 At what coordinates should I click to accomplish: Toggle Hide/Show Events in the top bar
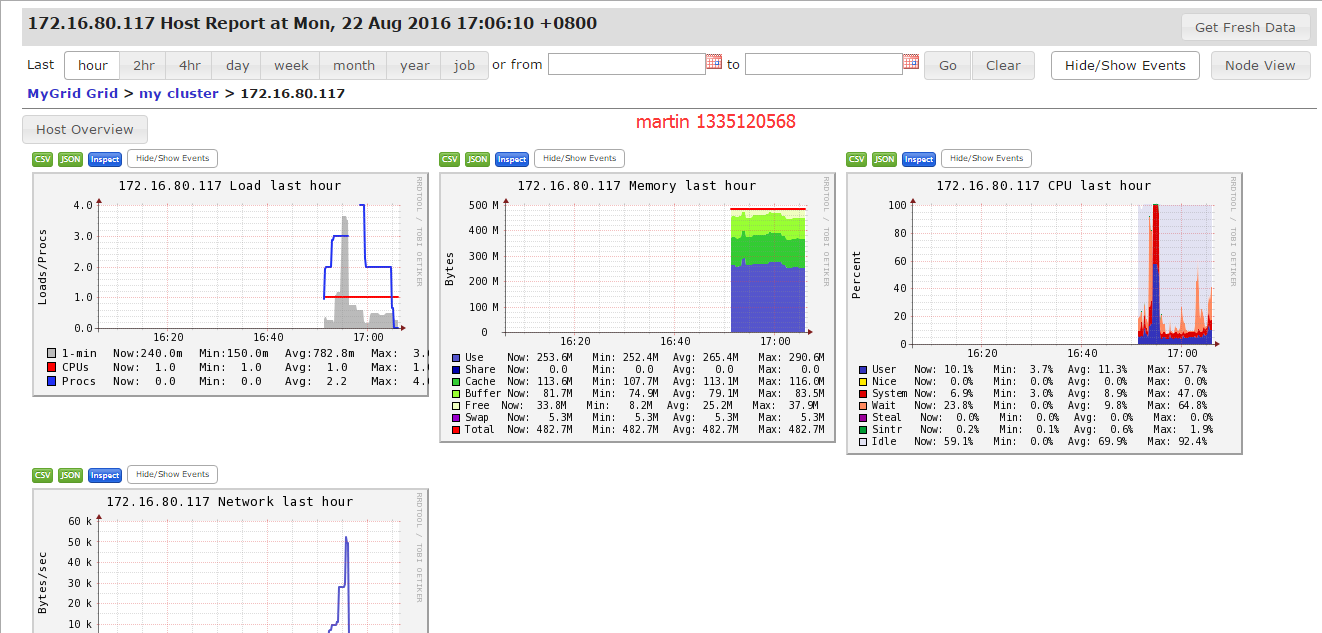click(x=1125, y=65)
